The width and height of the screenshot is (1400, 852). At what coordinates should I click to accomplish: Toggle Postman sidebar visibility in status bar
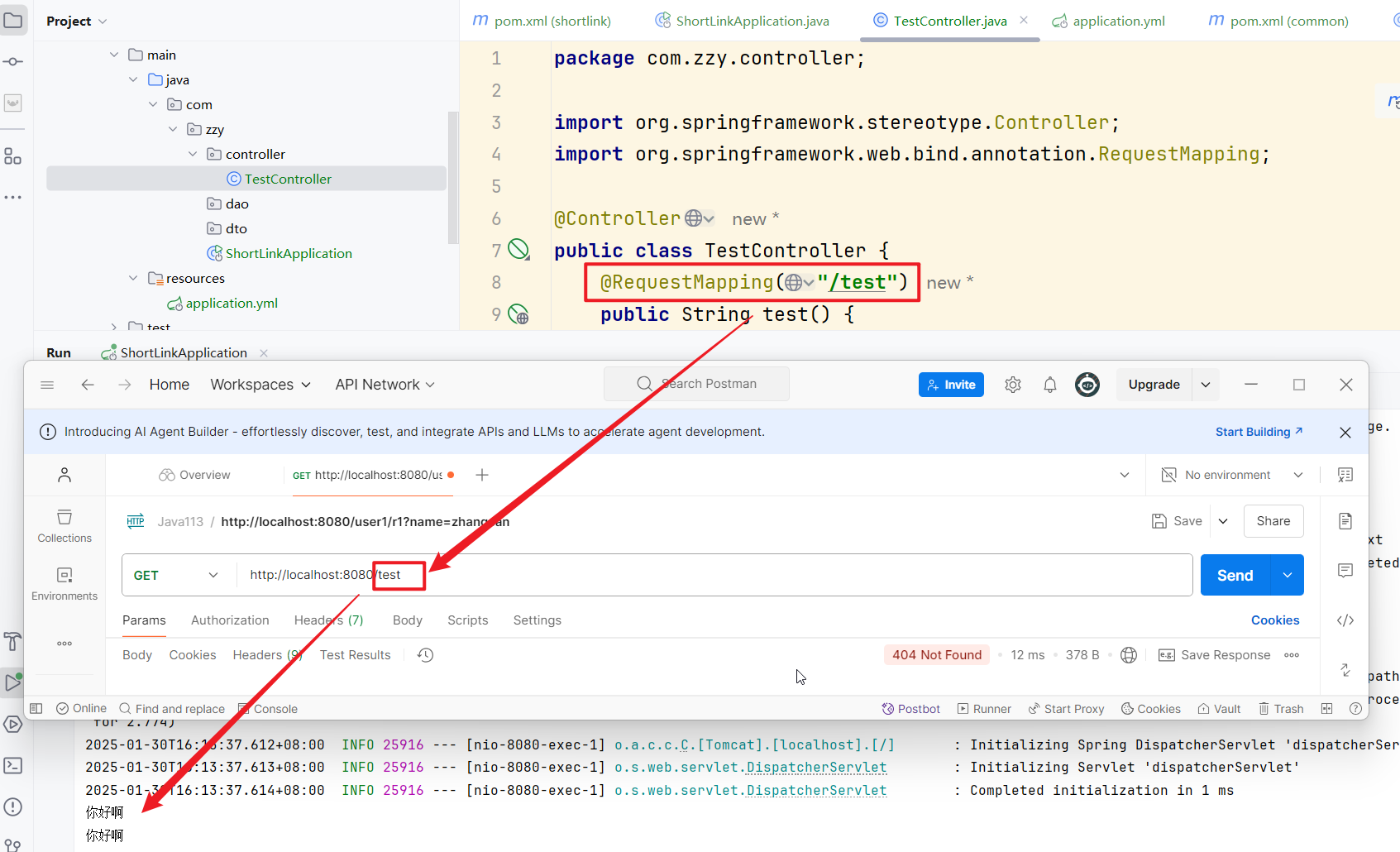click(x=36, y=709)
